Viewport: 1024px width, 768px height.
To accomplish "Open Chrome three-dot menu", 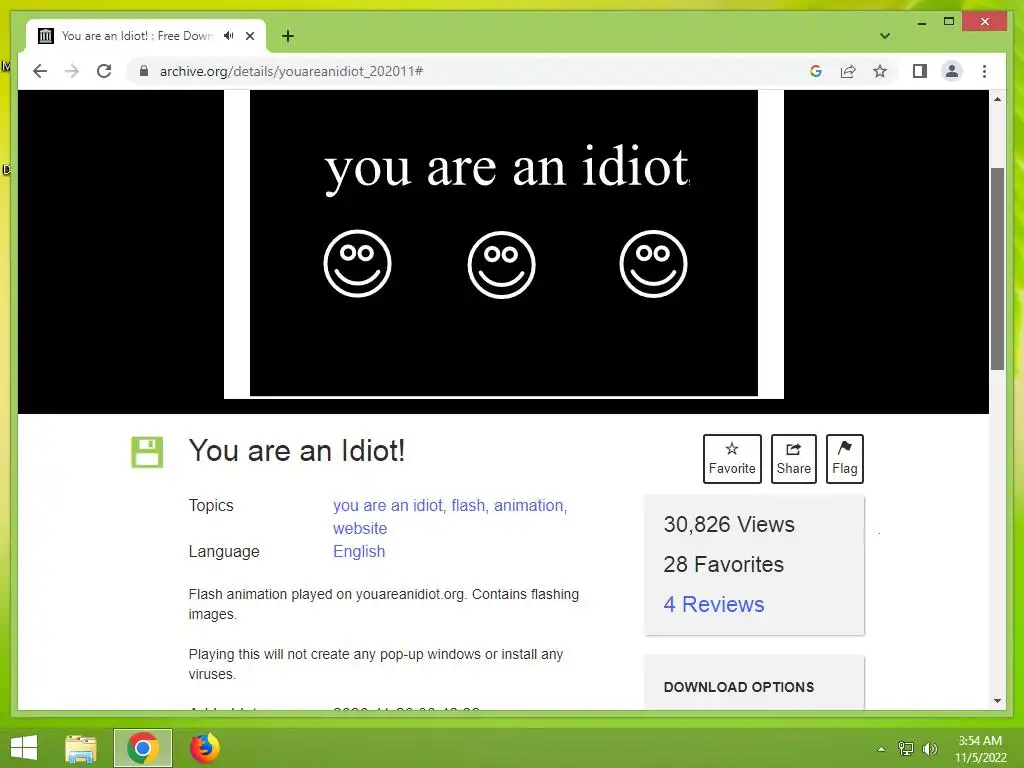I will pos(984,71).
